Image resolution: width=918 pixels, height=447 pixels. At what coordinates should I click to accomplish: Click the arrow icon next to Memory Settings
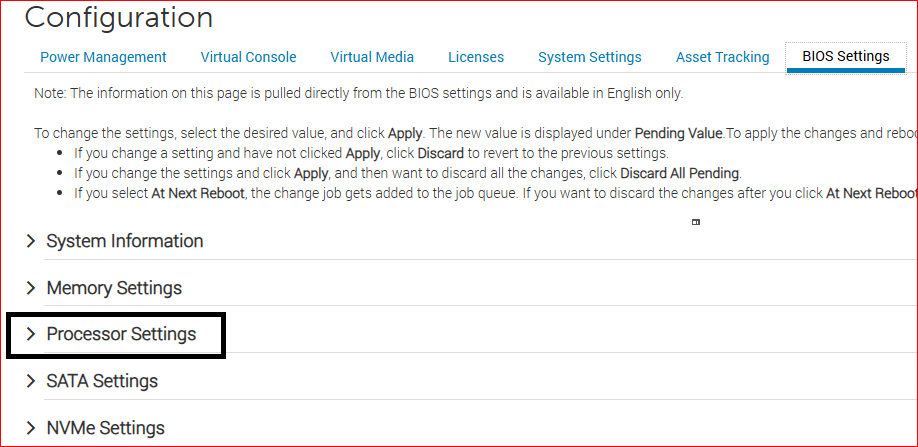click(x=31, y=288)
